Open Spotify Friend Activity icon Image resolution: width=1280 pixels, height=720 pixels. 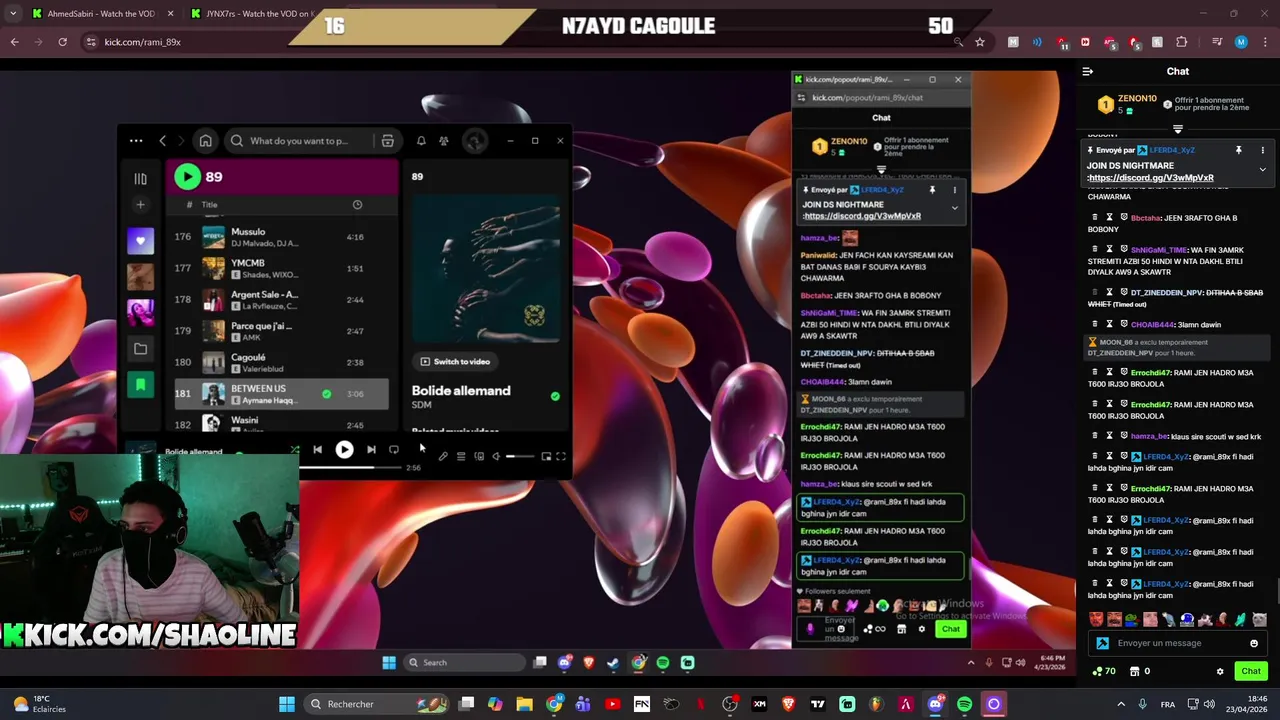pyautogui.click(x=444, y=141)
